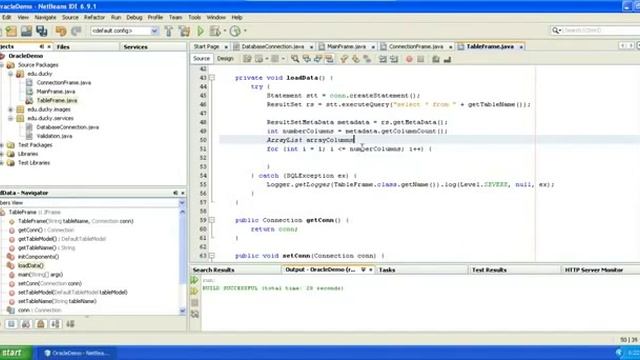Click the Windows start button
This screenshot has width=640, height=360.
point(16,353)
